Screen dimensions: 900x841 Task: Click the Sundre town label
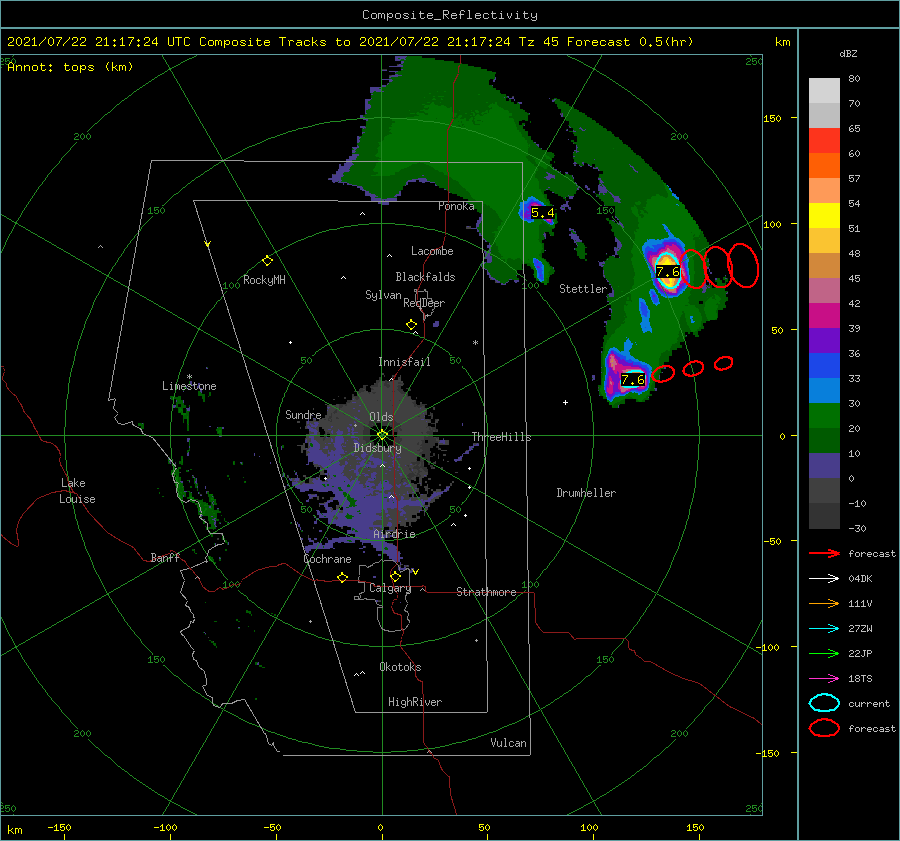point(303,415)
